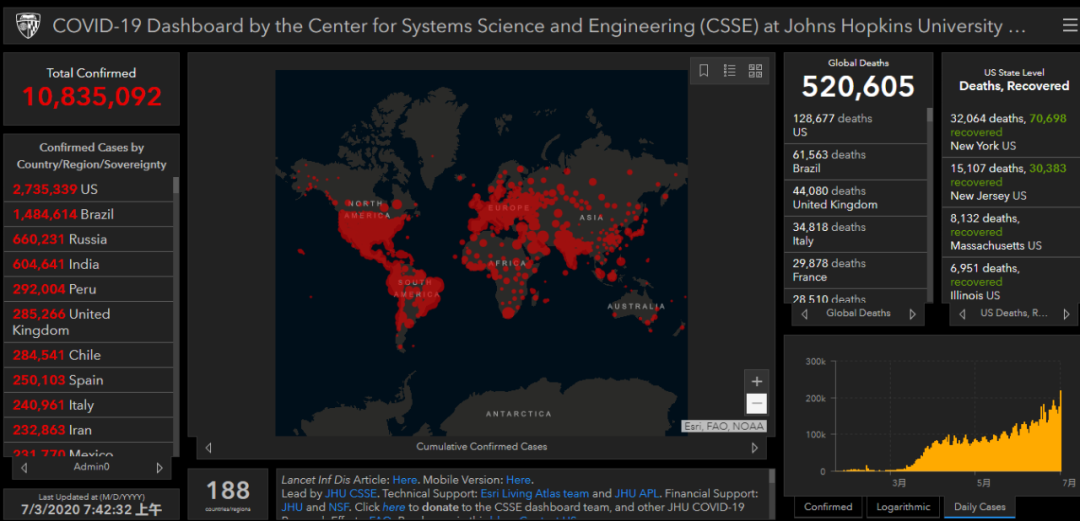Open the basemap gallery grid icon

[x=756, y=70]
